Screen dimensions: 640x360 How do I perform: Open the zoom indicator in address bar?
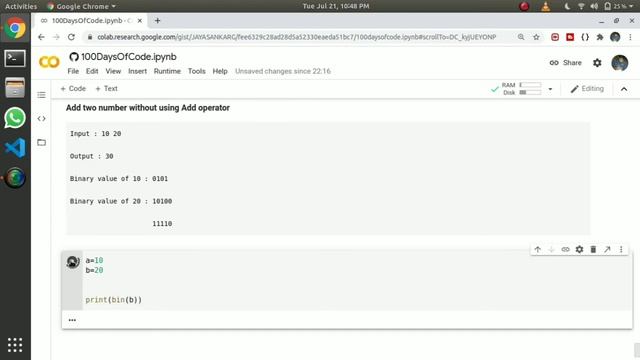tap(521, 37)
